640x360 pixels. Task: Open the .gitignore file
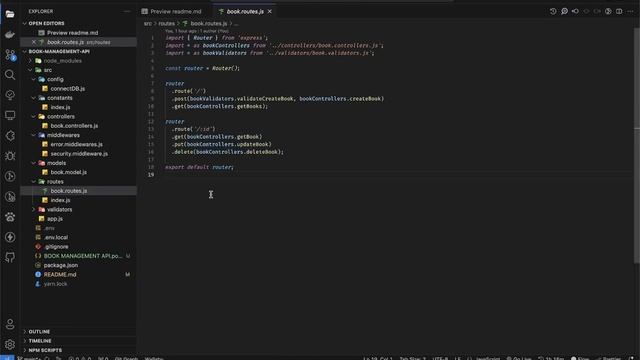56,247
